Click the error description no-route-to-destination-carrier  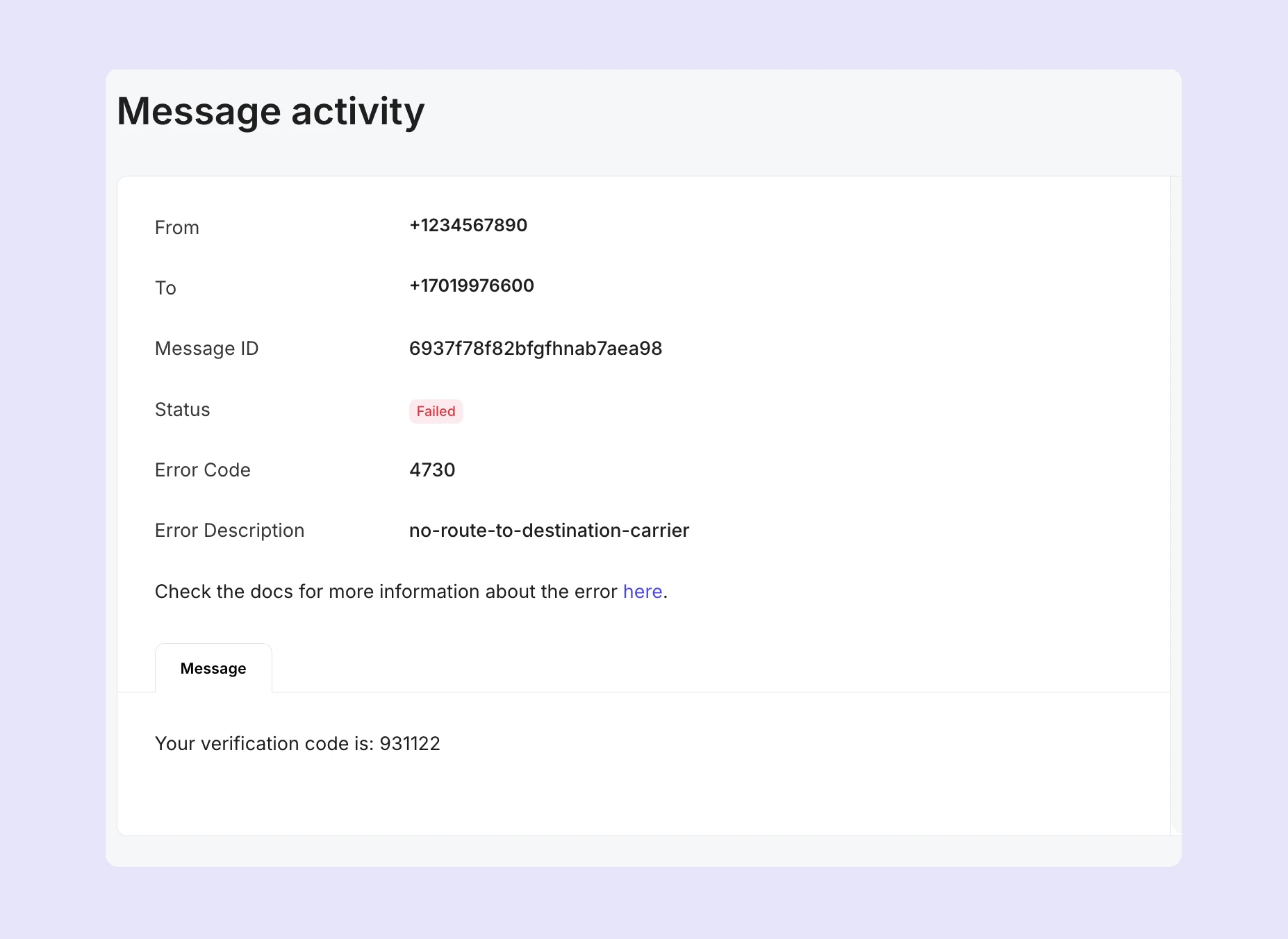[x=549, y=531]
